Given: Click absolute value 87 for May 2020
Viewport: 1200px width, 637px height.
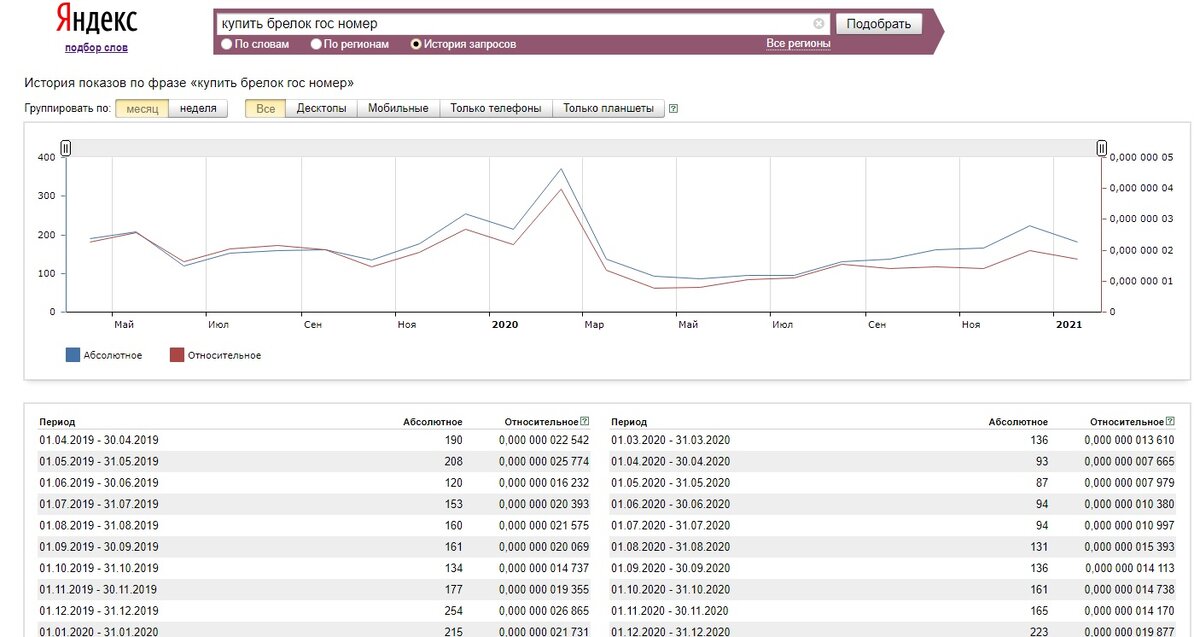Looking at the screenshot, I should [1042, 483].
